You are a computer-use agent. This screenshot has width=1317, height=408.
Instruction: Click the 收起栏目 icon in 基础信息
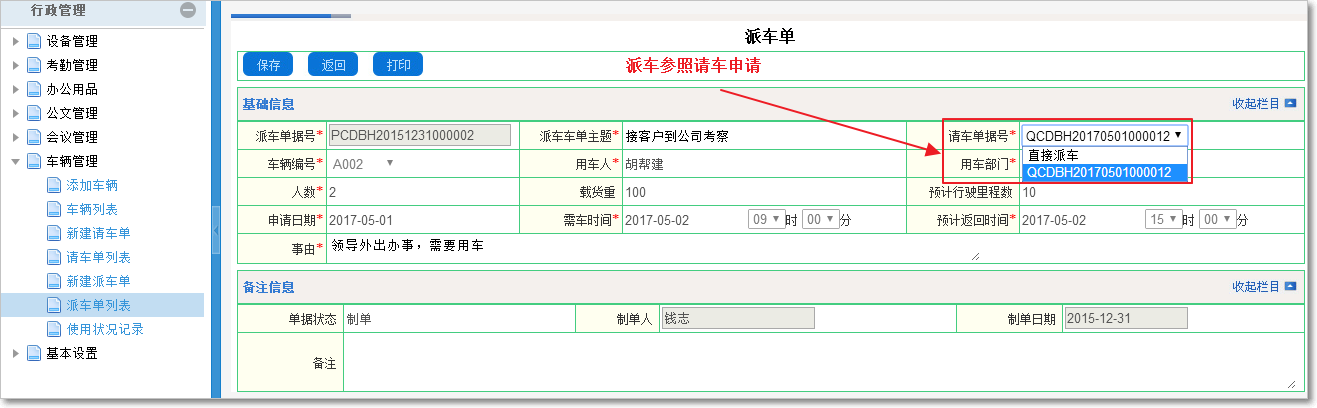pyautogui.click(x=1290, y=103)
